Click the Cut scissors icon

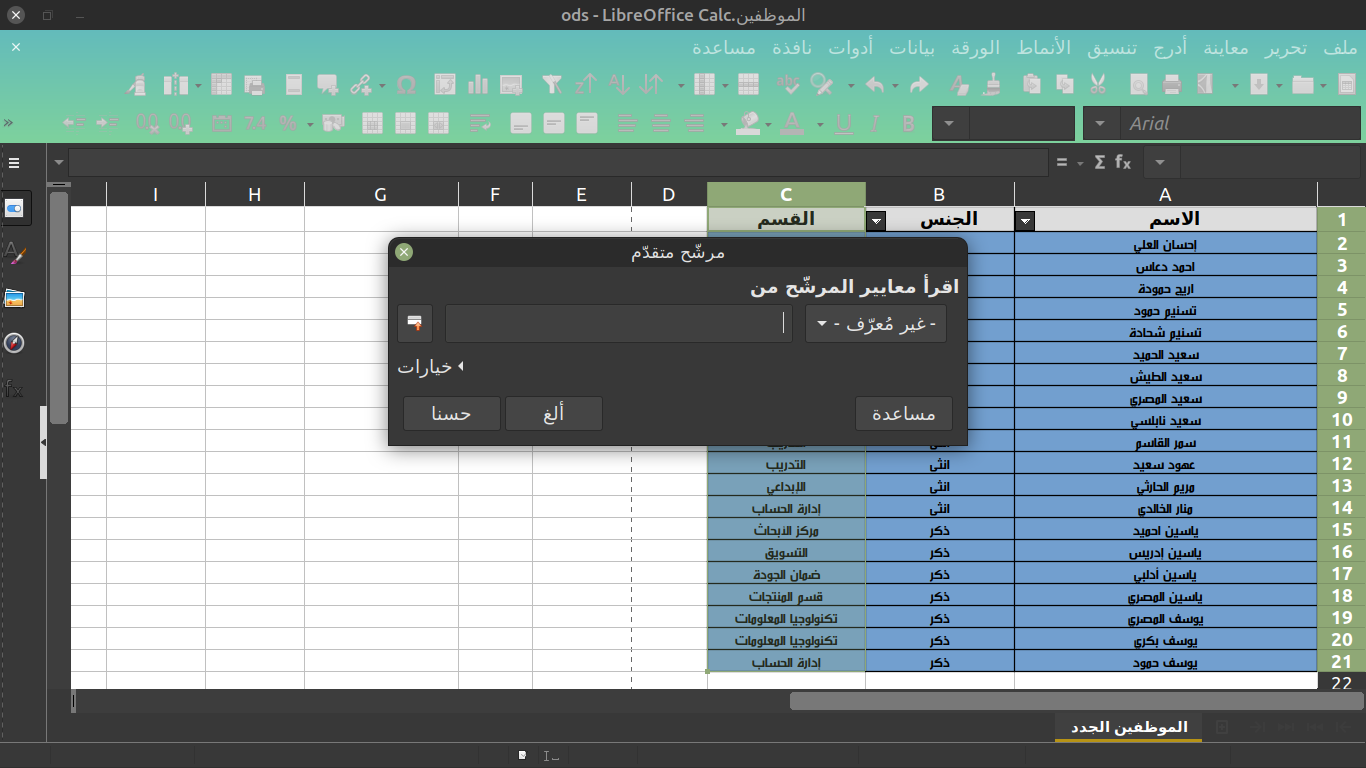(x=1097, y=85)
